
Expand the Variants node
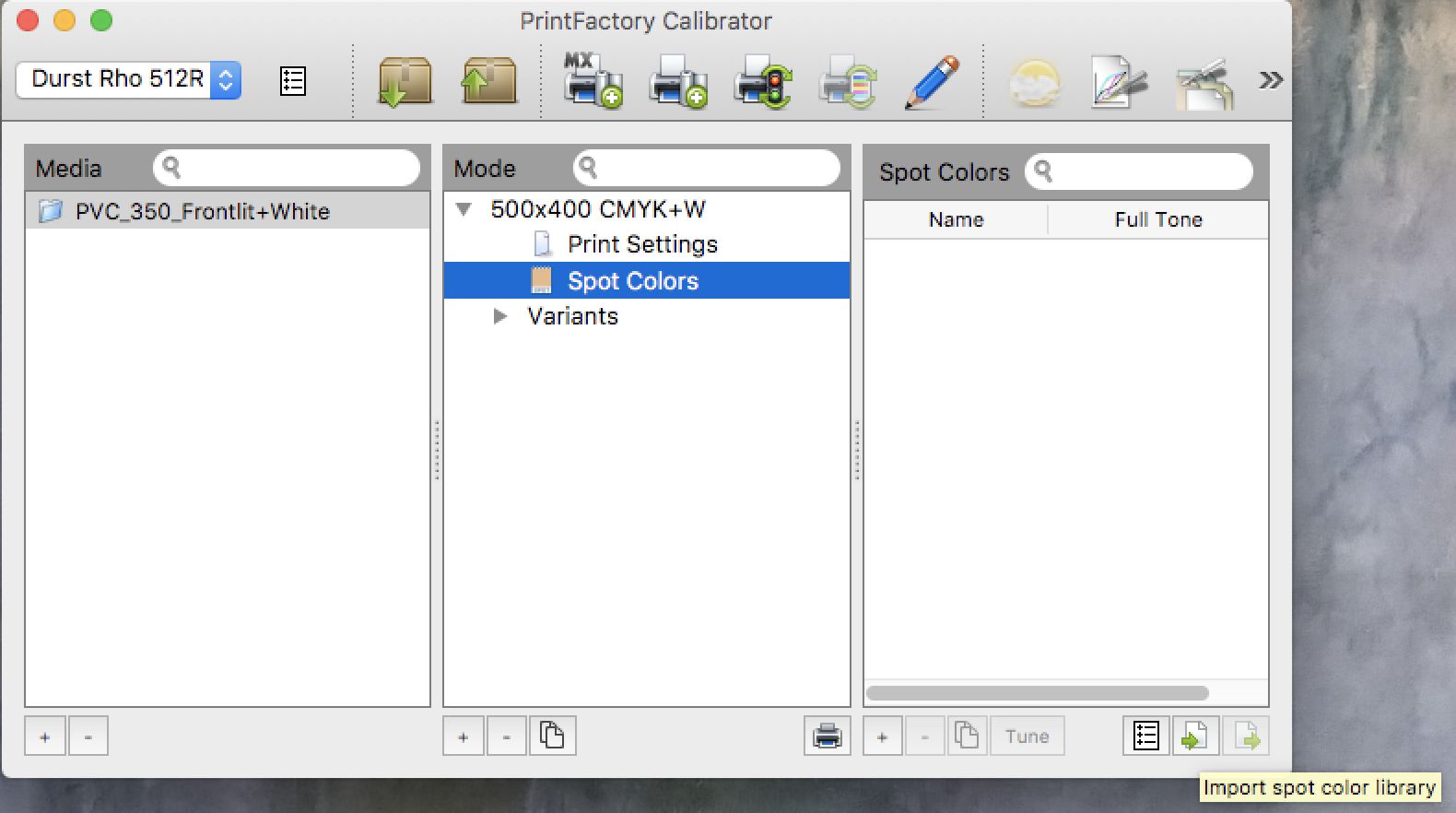(500, 316)
